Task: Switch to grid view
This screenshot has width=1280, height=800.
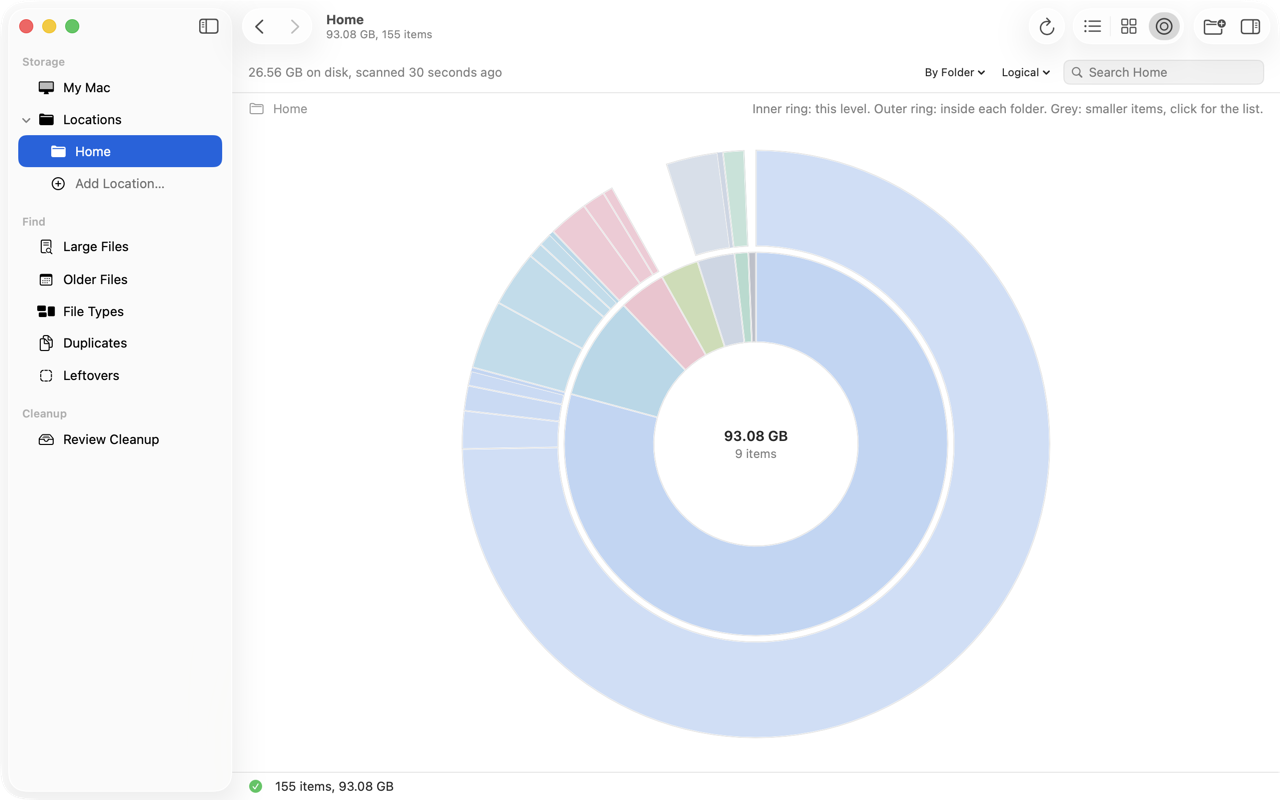Action: [1128, 27]
